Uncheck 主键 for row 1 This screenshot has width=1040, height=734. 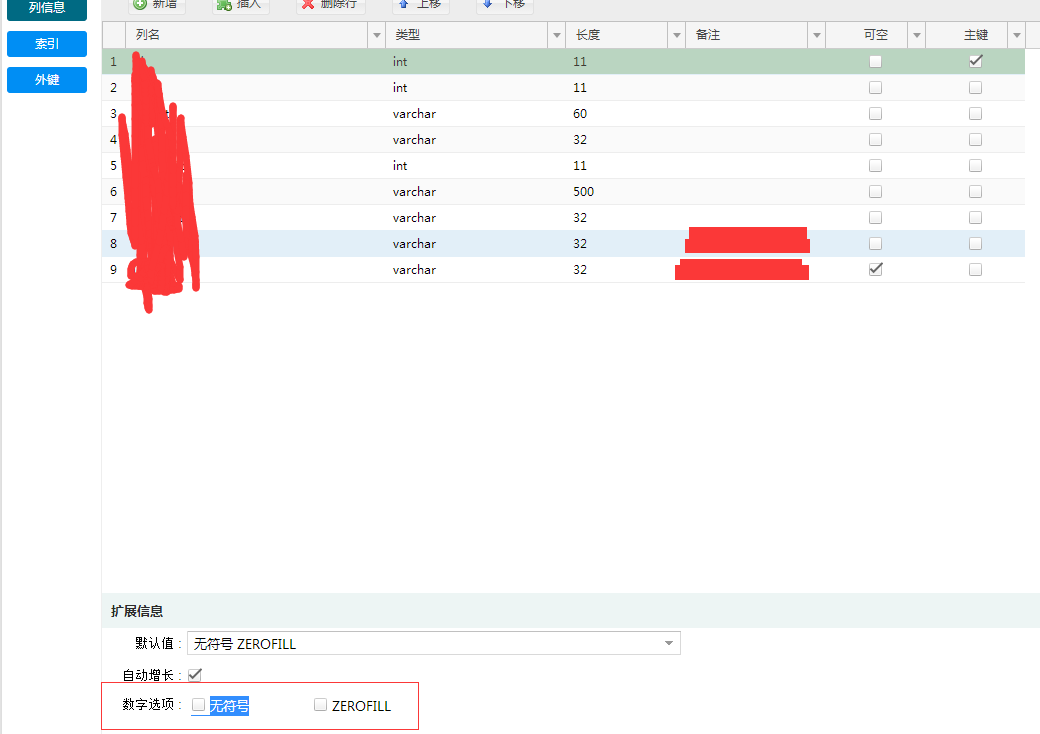tap(975, 61)
